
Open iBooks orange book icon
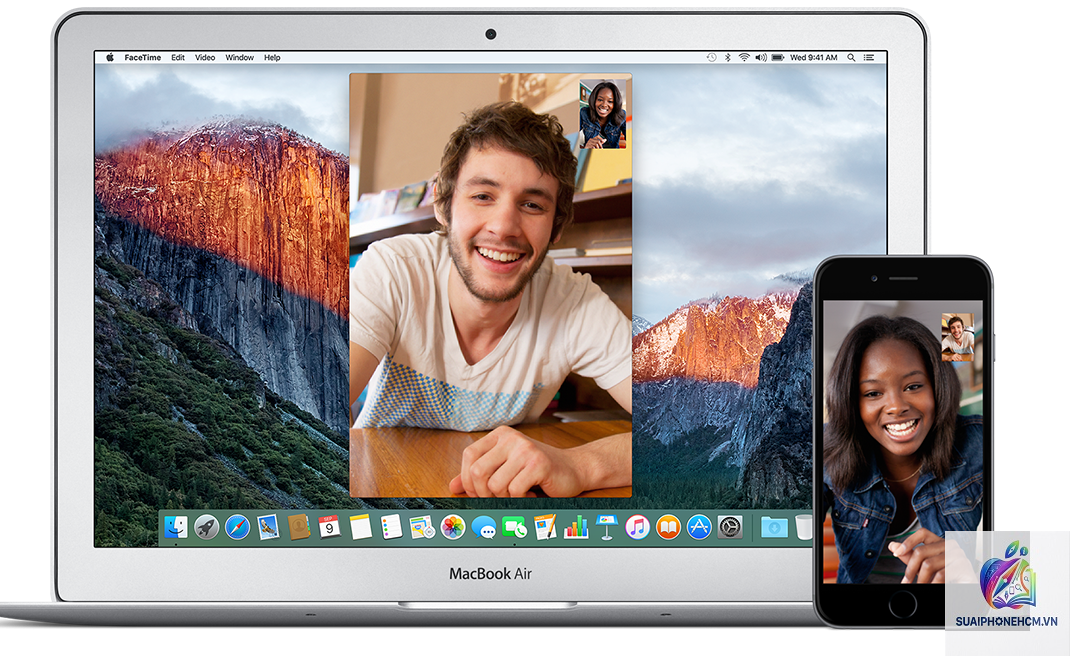coord(668,527)
